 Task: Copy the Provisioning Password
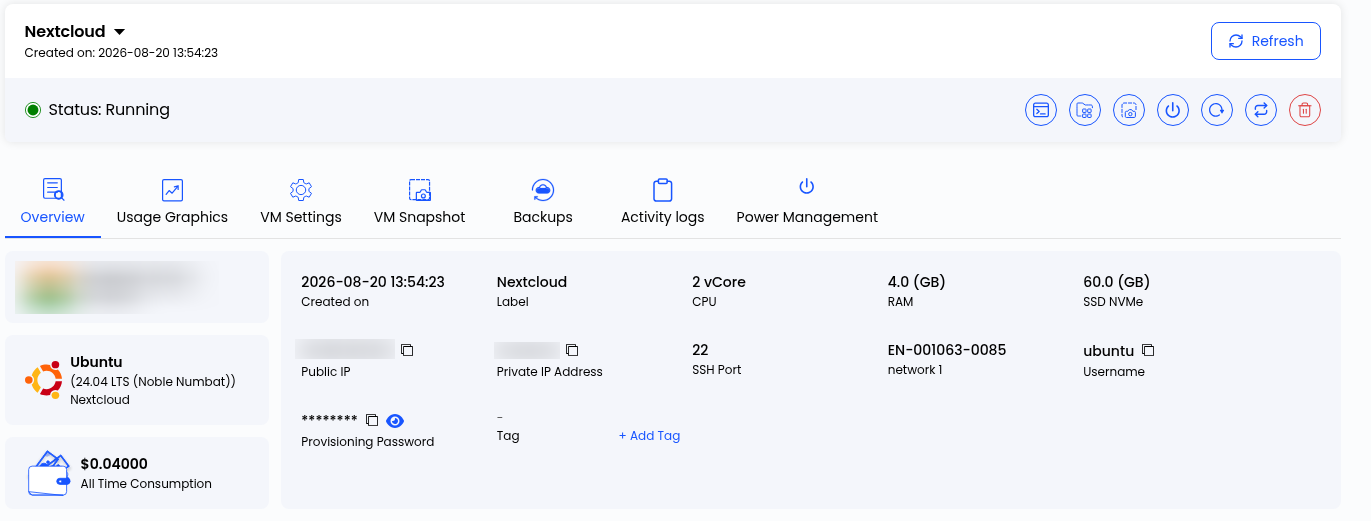coord(371,420)
